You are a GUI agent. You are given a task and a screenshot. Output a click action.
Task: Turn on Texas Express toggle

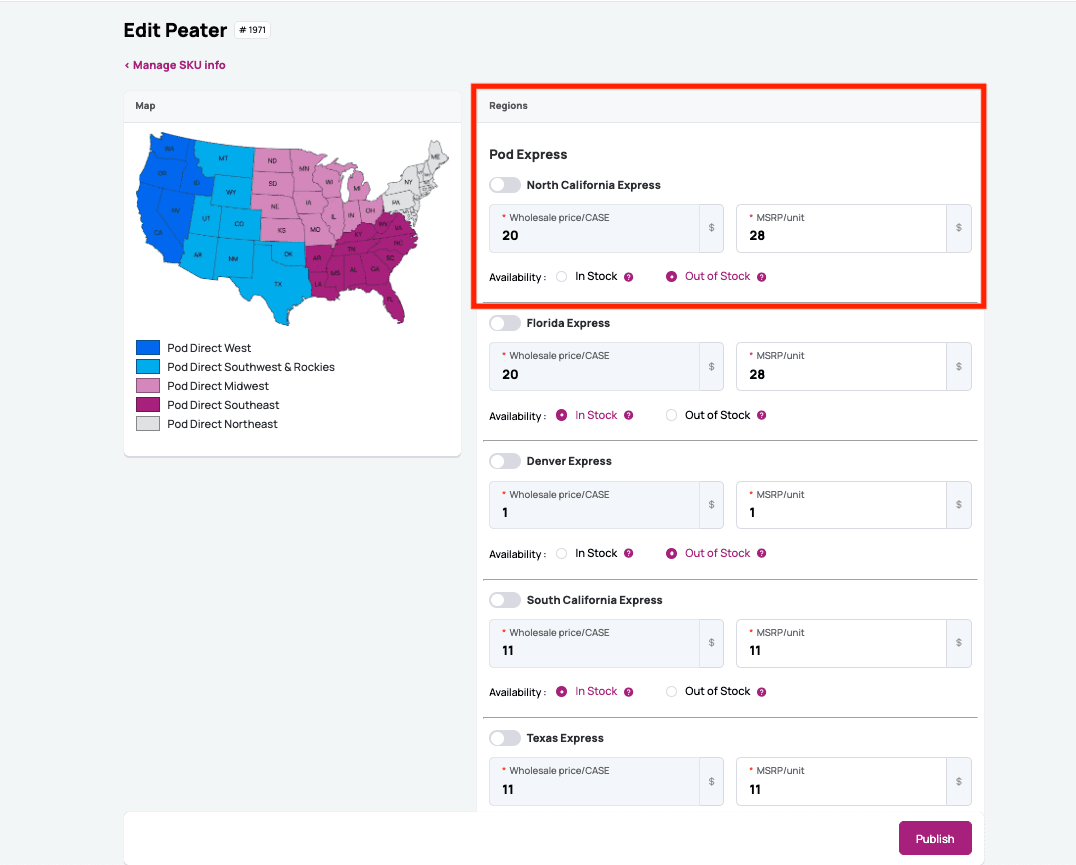(x=505, y=738)
